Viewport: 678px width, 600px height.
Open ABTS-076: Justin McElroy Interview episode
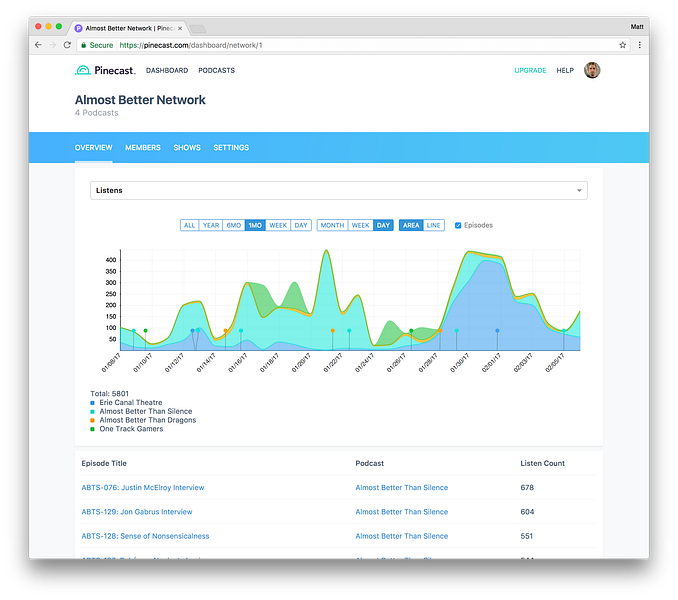143,488
